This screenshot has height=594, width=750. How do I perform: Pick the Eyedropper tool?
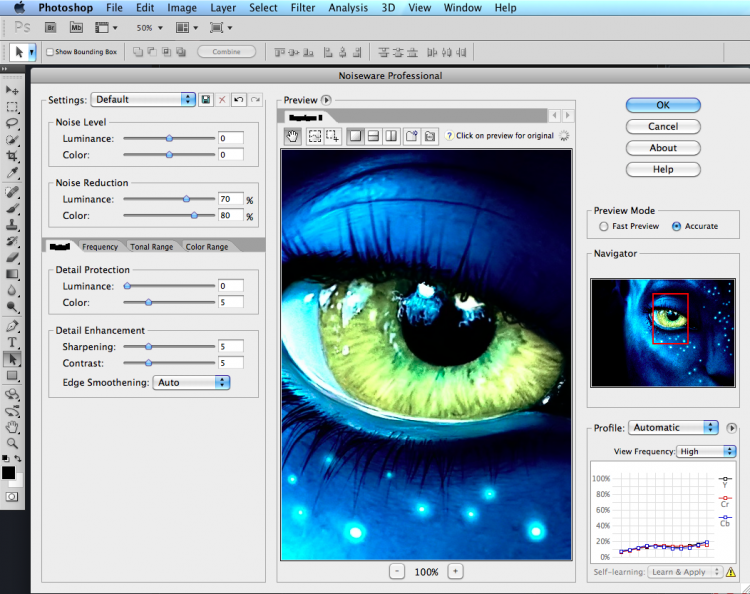[12, 174]
